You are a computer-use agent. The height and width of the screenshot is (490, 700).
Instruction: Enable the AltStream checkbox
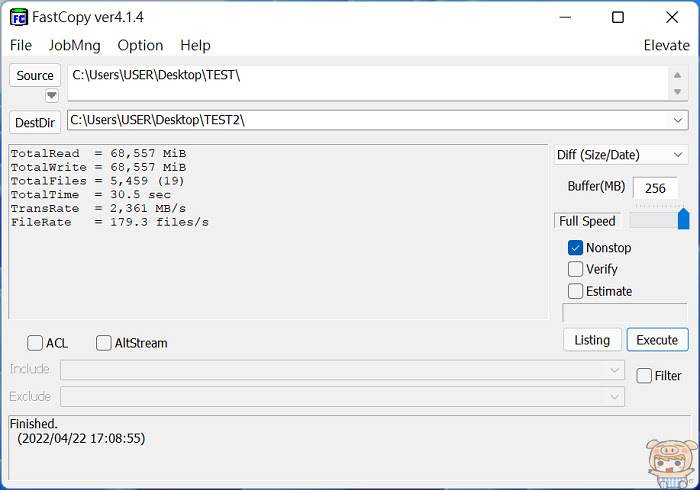[104, 343]
